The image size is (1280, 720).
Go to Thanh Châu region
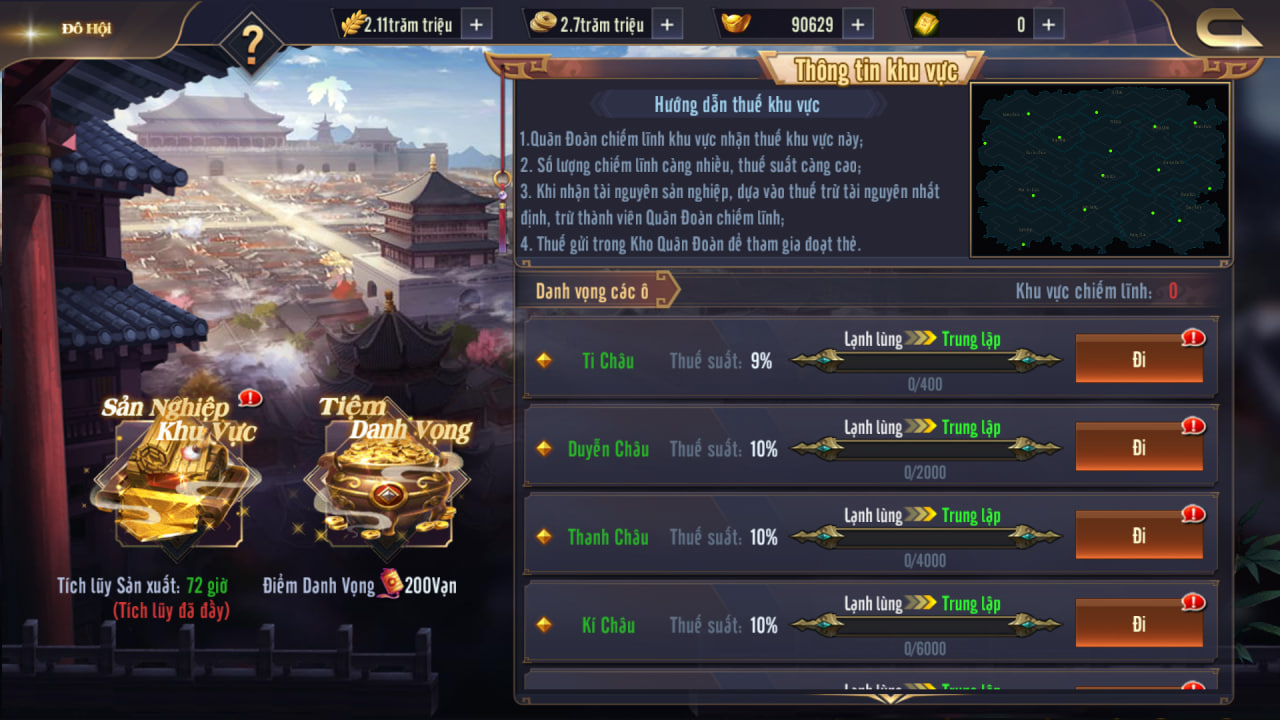pyautogui.click(x=1139, y=536)
